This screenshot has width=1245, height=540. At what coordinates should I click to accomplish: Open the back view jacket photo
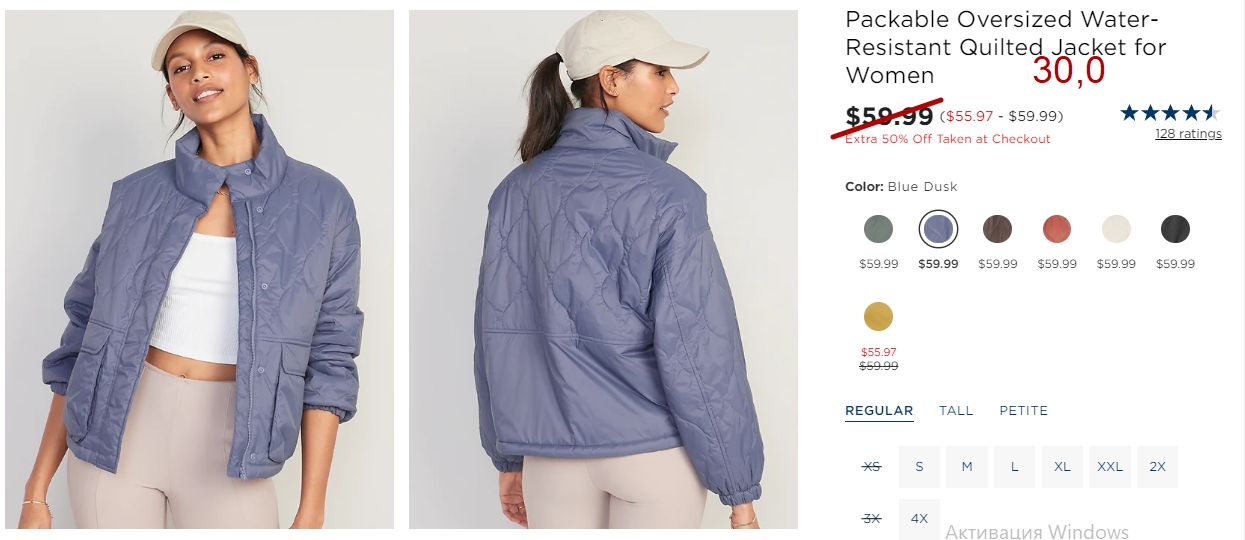pyautogui.click(x=603, y=269)
